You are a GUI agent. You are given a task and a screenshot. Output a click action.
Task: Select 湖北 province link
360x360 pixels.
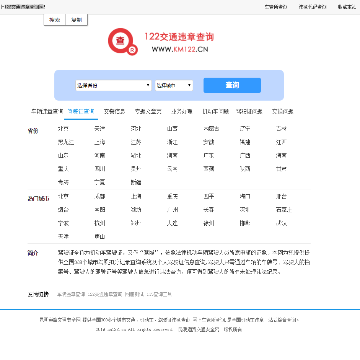pos(136,156)
